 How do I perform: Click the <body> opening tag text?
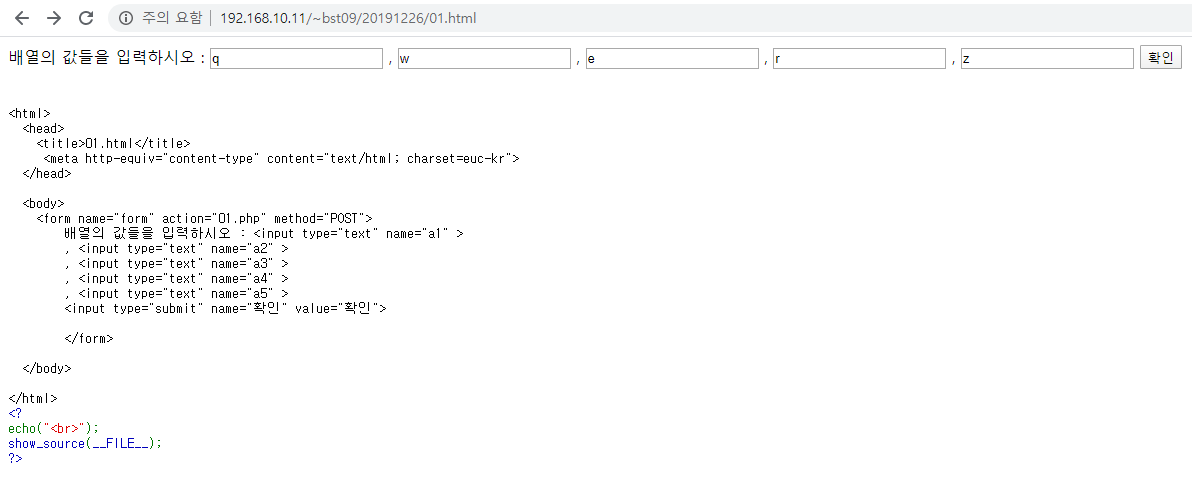coord(43,203)
